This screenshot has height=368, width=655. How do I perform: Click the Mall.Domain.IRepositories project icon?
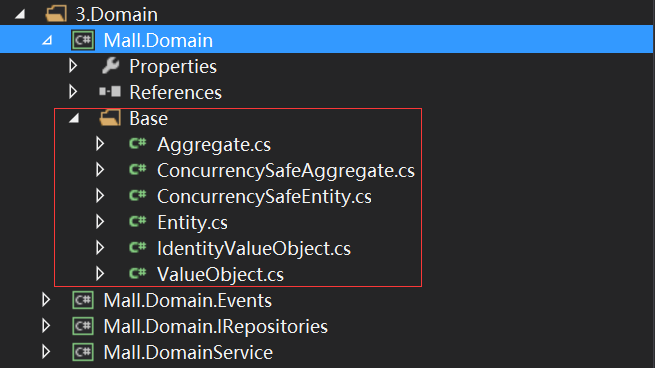pos(83,326)
